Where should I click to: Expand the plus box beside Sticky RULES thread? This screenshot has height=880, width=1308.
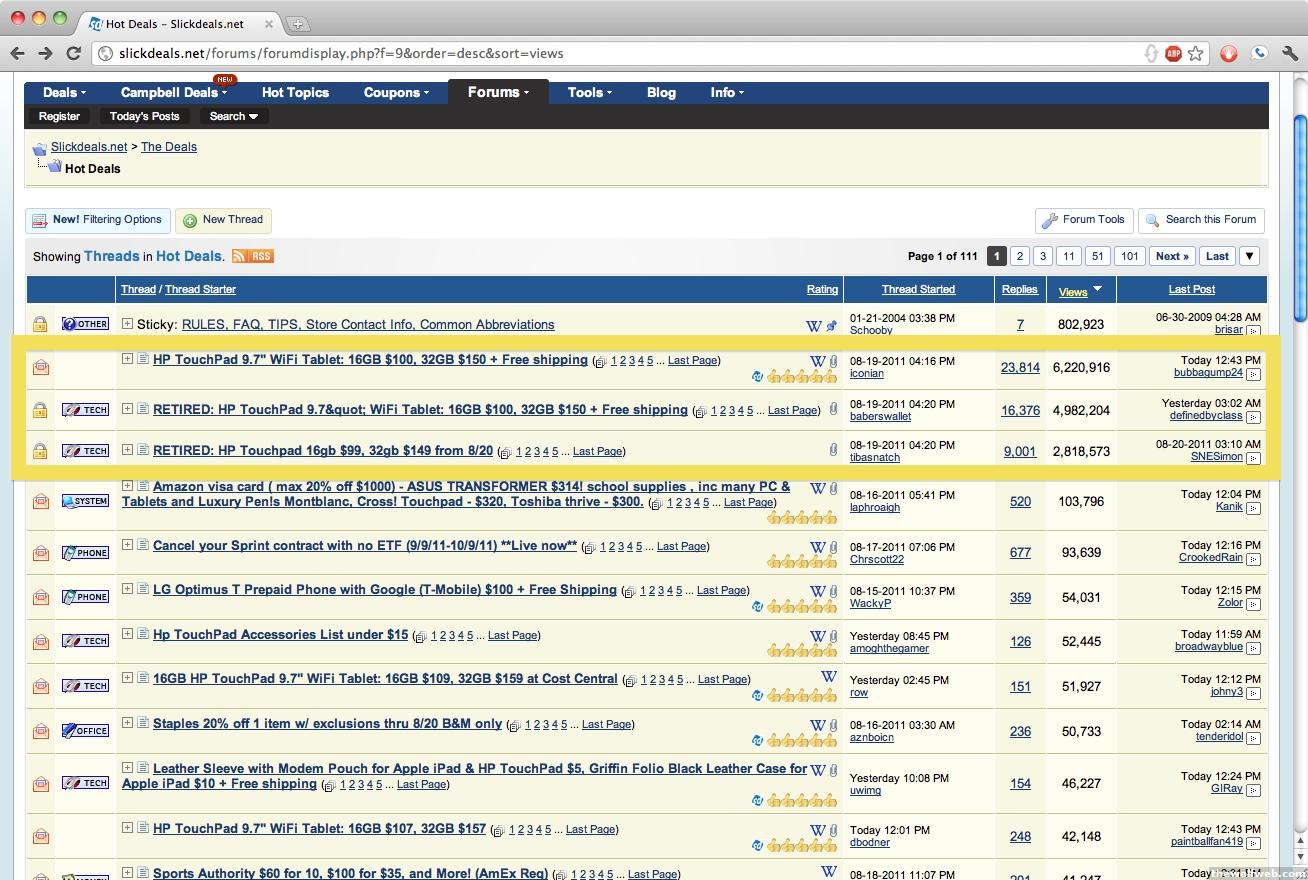pyautogui.click(x=128, y=324)
